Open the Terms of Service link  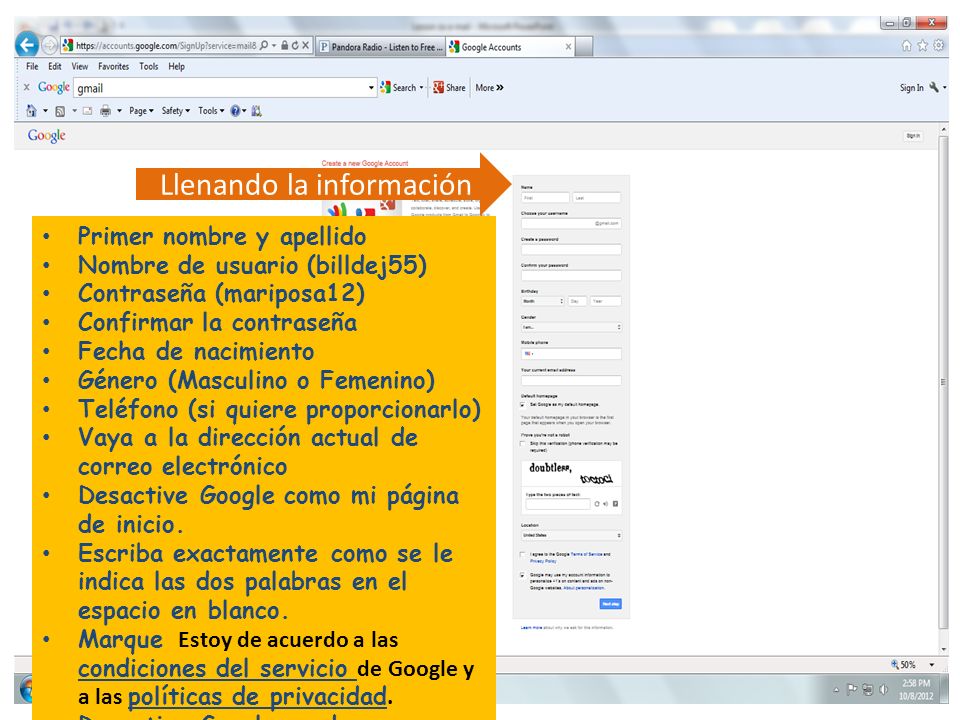587,554
